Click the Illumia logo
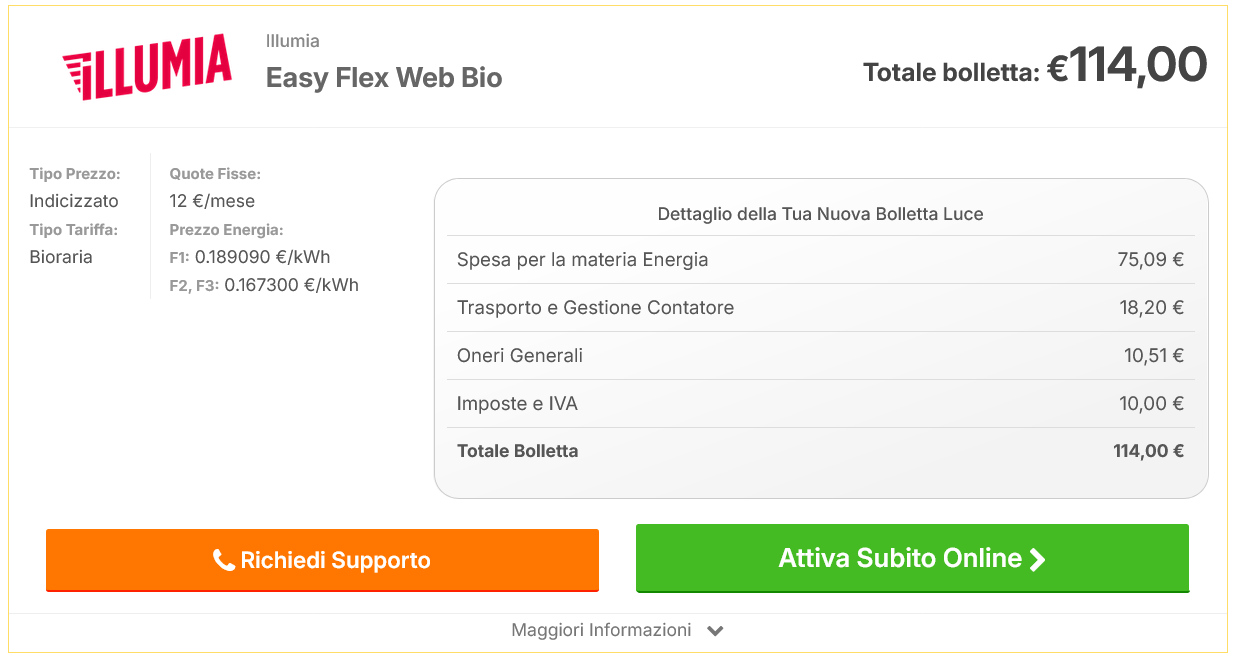This screenshot has width=1233, height=658. tap(147, 67)
